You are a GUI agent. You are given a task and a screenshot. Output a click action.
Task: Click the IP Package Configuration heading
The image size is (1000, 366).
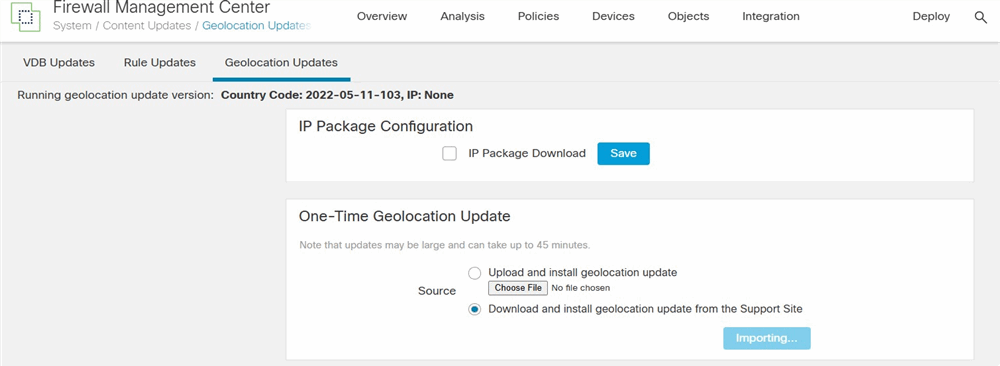point(386,126)
